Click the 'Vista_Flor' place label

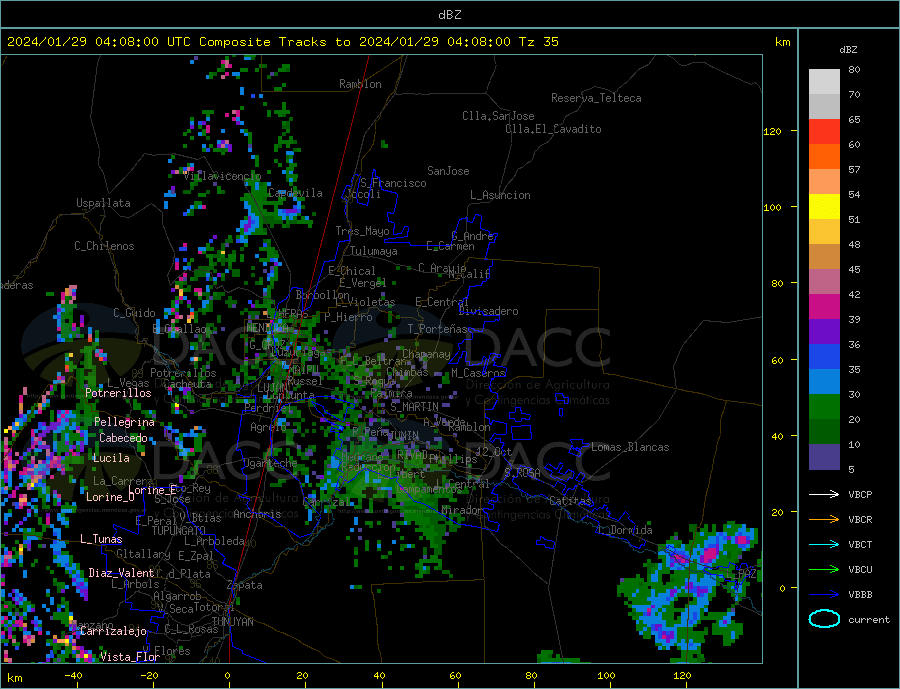(130, 657)
